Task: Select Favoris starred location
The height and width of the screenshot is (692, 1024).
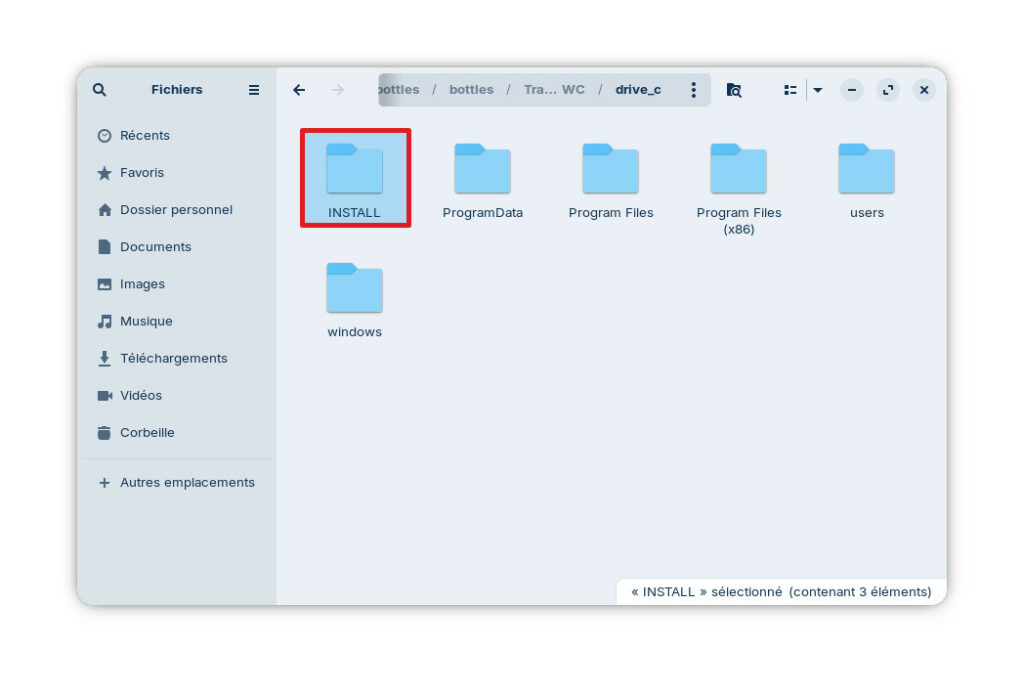Action: point(141,173)
